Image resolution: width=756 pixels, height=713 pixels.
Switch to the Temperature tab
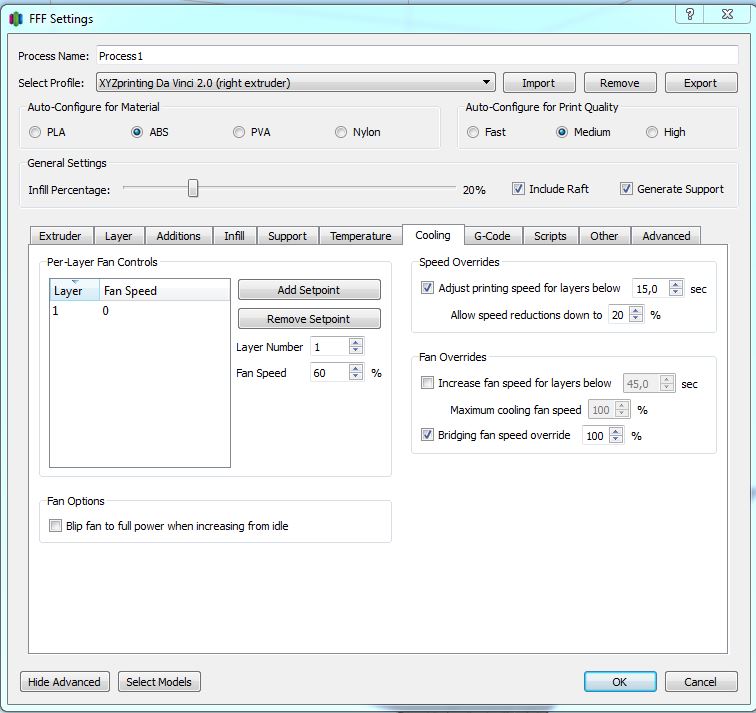(x=360, y=236)
